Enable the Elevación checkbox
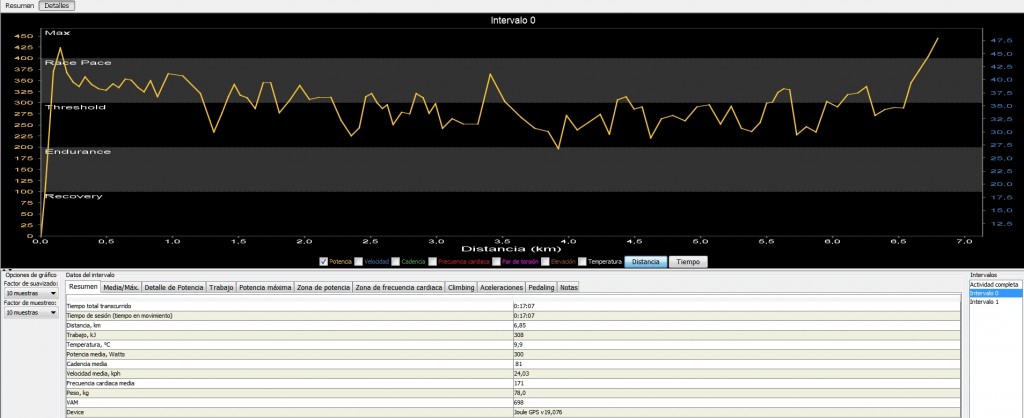 coord(545,261)
